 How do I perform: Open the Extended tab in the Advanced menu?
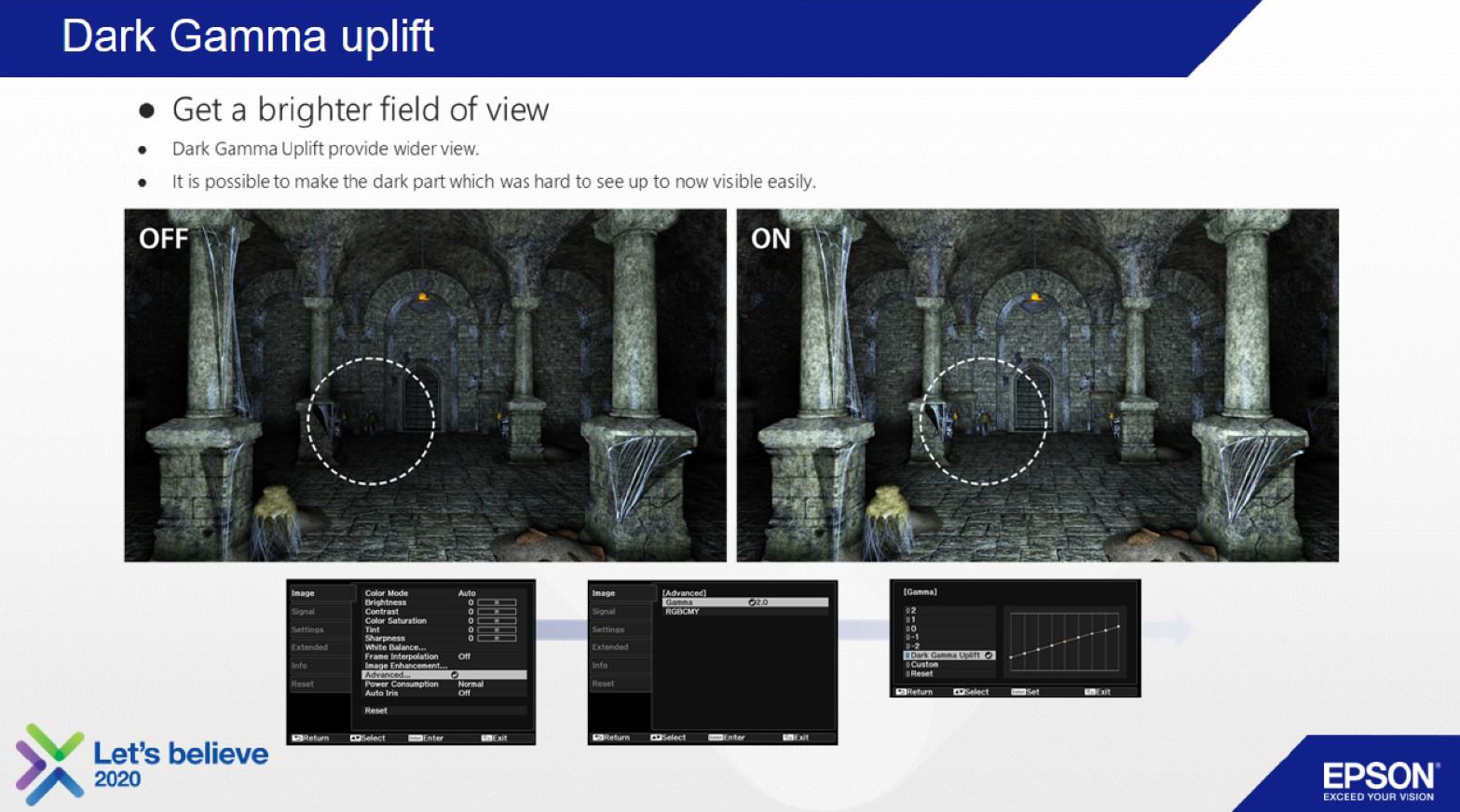click(610, 647)
